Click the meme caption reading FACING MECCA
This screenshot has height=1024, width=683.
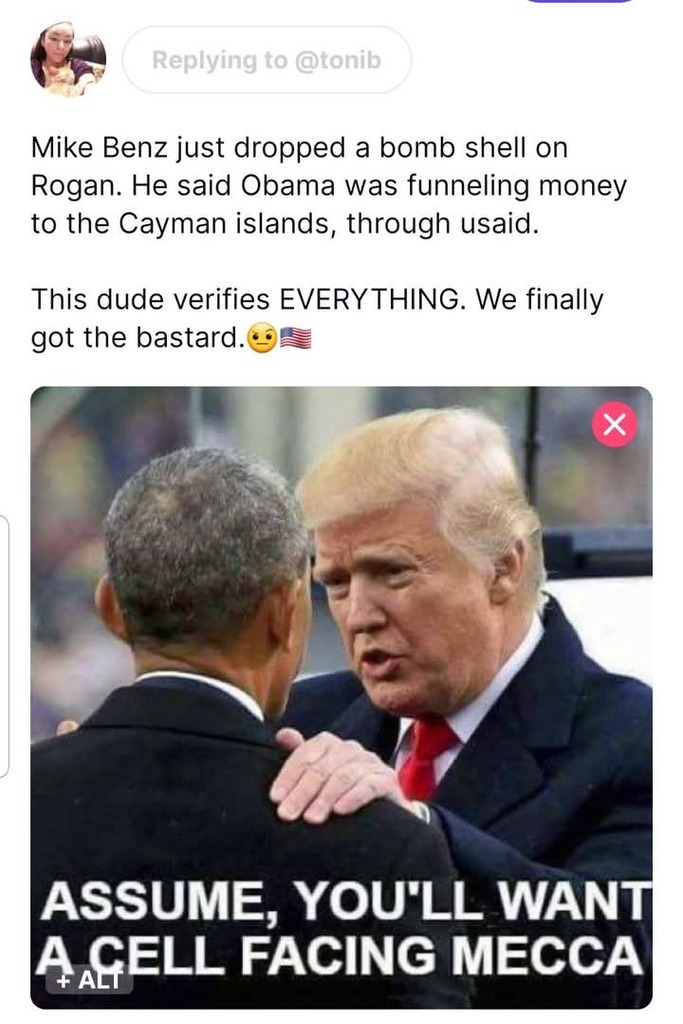pyautogui.click(x=441, y=955)
